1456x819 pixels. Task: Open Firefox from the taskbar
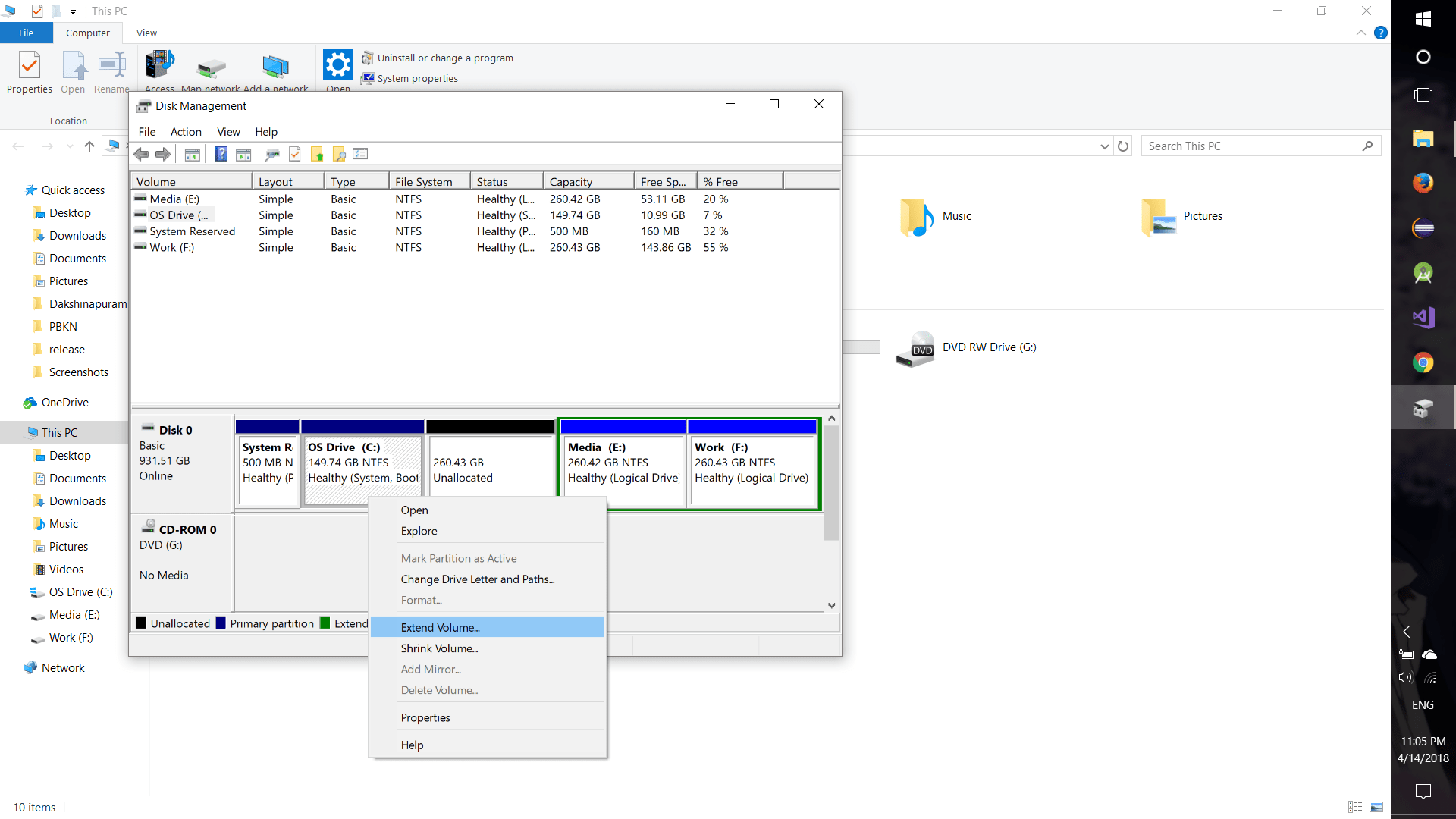tap(1423, 183)
